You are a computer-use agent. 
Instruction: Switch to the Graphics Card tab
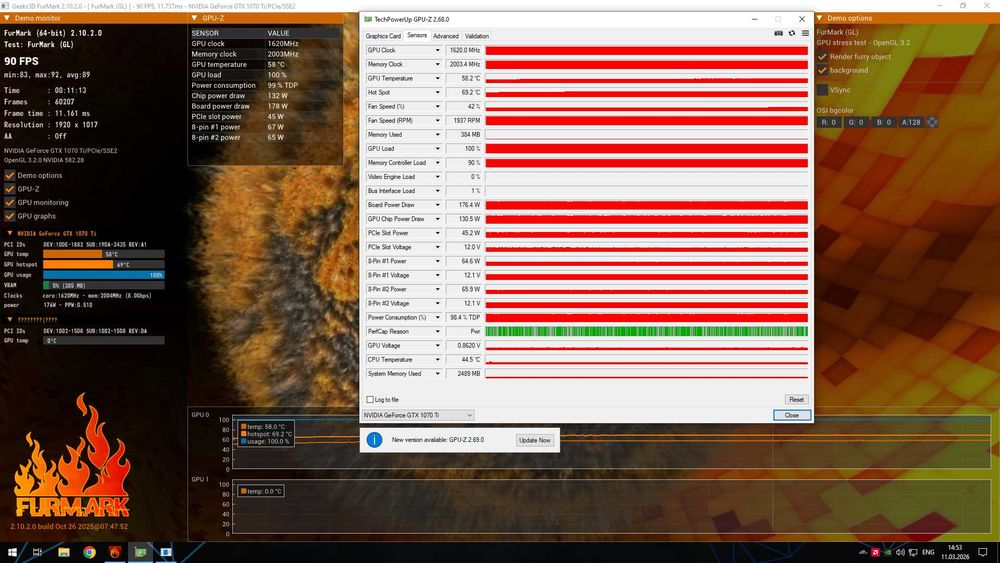383,36
